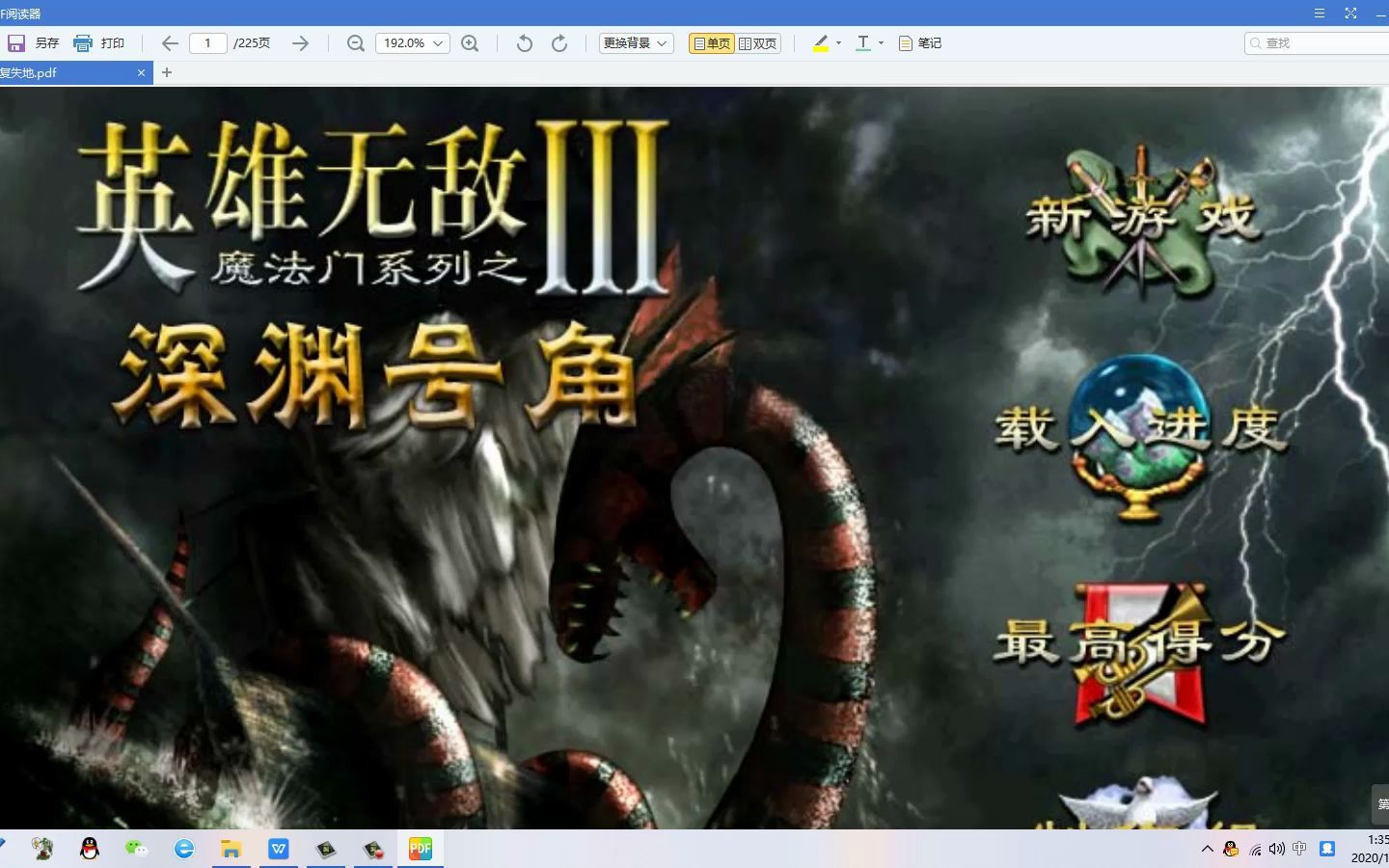The image size is (1389, 868).
Task: Show hidden system tray icons
Action: tap(1208, 849)
